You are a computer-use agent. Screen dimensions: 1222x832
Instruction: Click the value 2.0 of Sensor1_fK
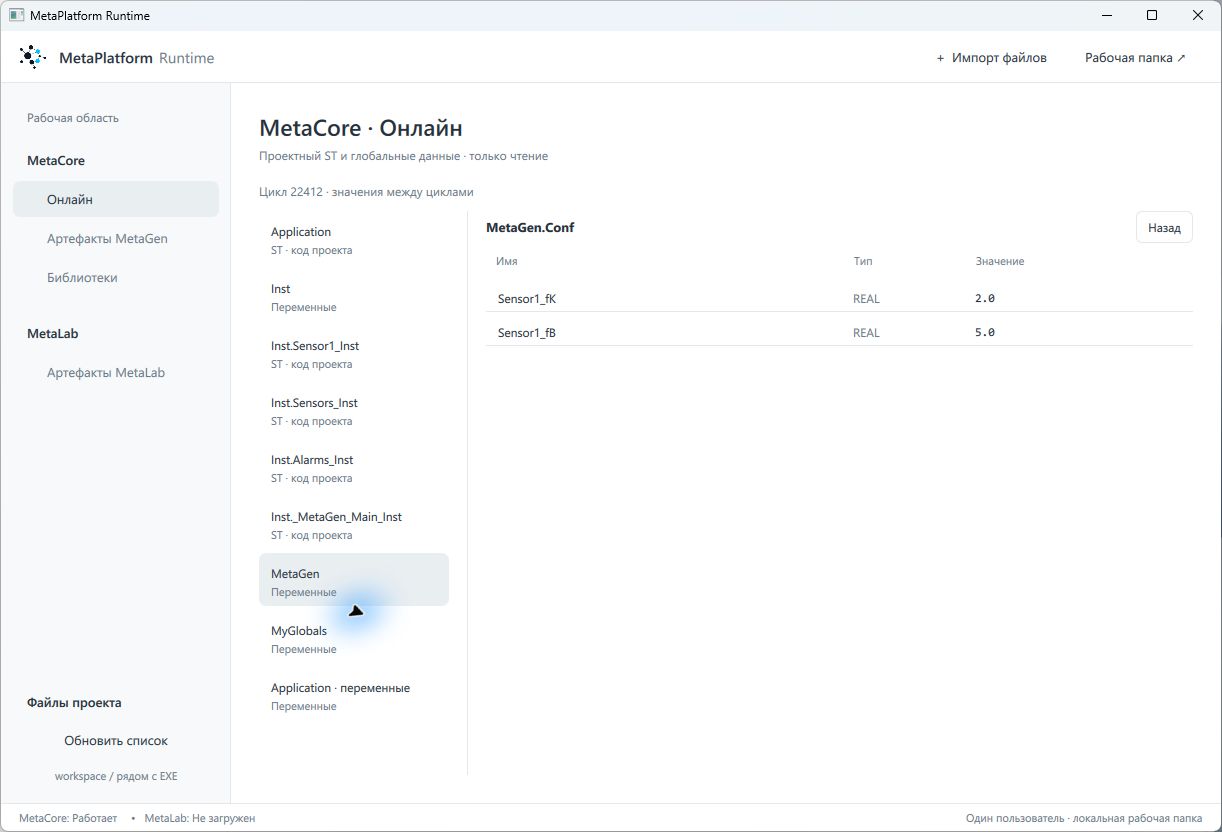985,299
